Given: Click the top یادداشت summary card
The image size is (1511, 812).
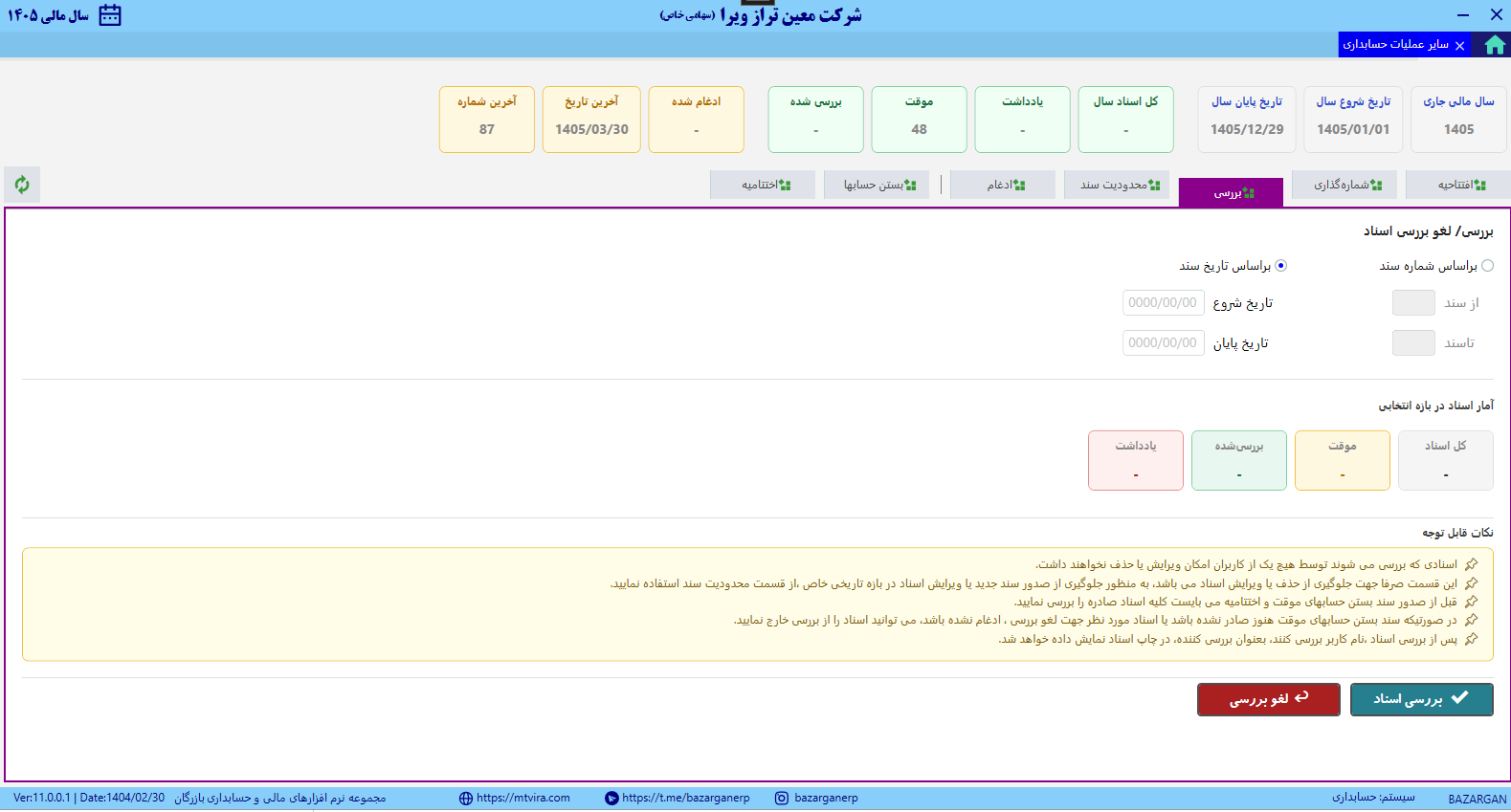Looking at the screenshot, I should (x=1022, y=120).
